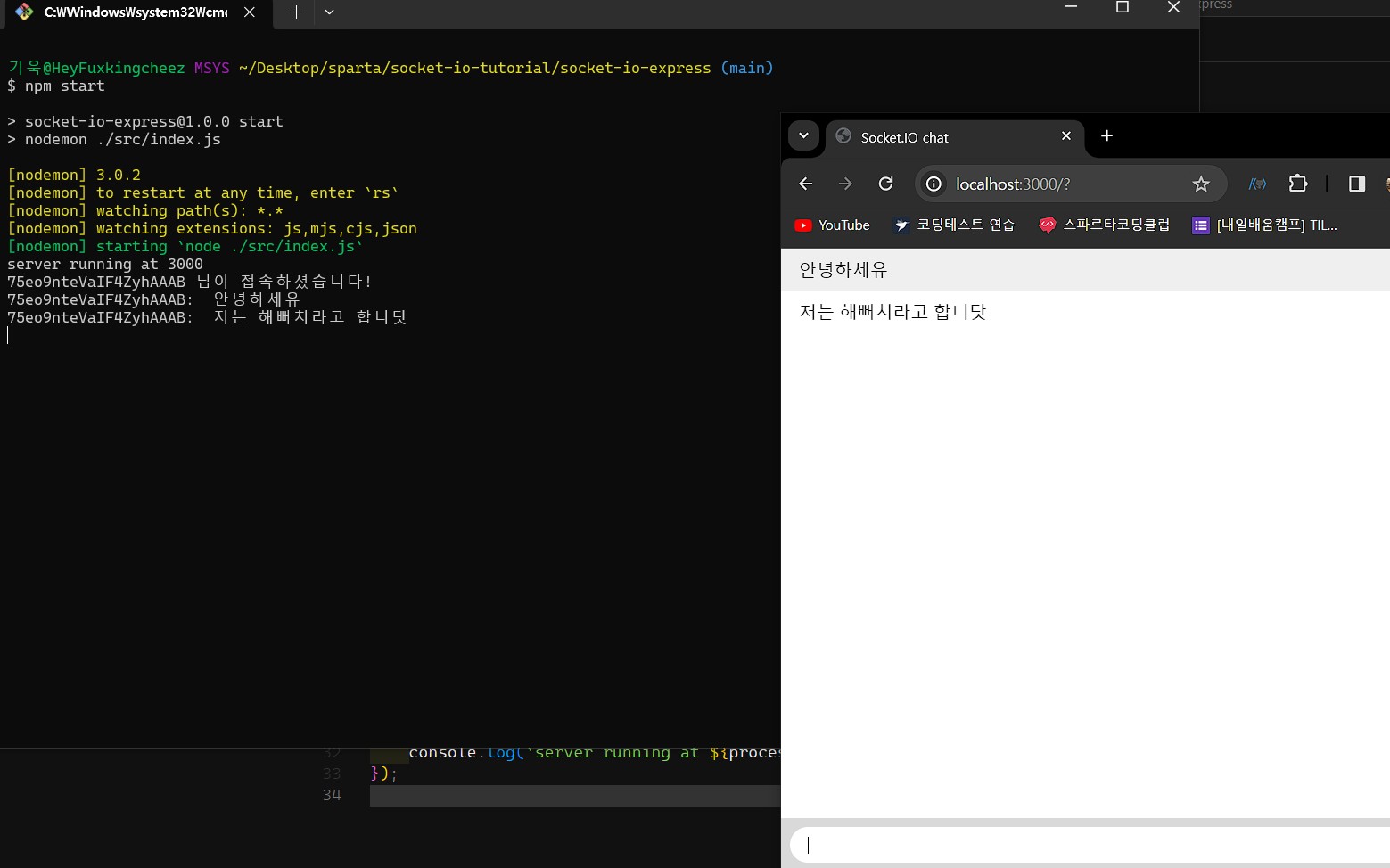1390x868 pixels.
Task: Minimize the terminal window
Action: click(x=1071, y=8)
